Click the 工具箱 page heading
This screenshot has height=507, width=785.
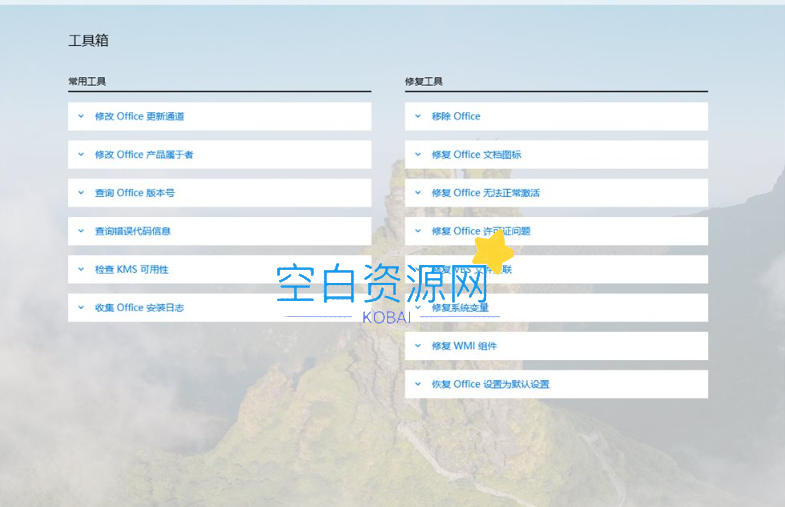(x=88, y=41)
